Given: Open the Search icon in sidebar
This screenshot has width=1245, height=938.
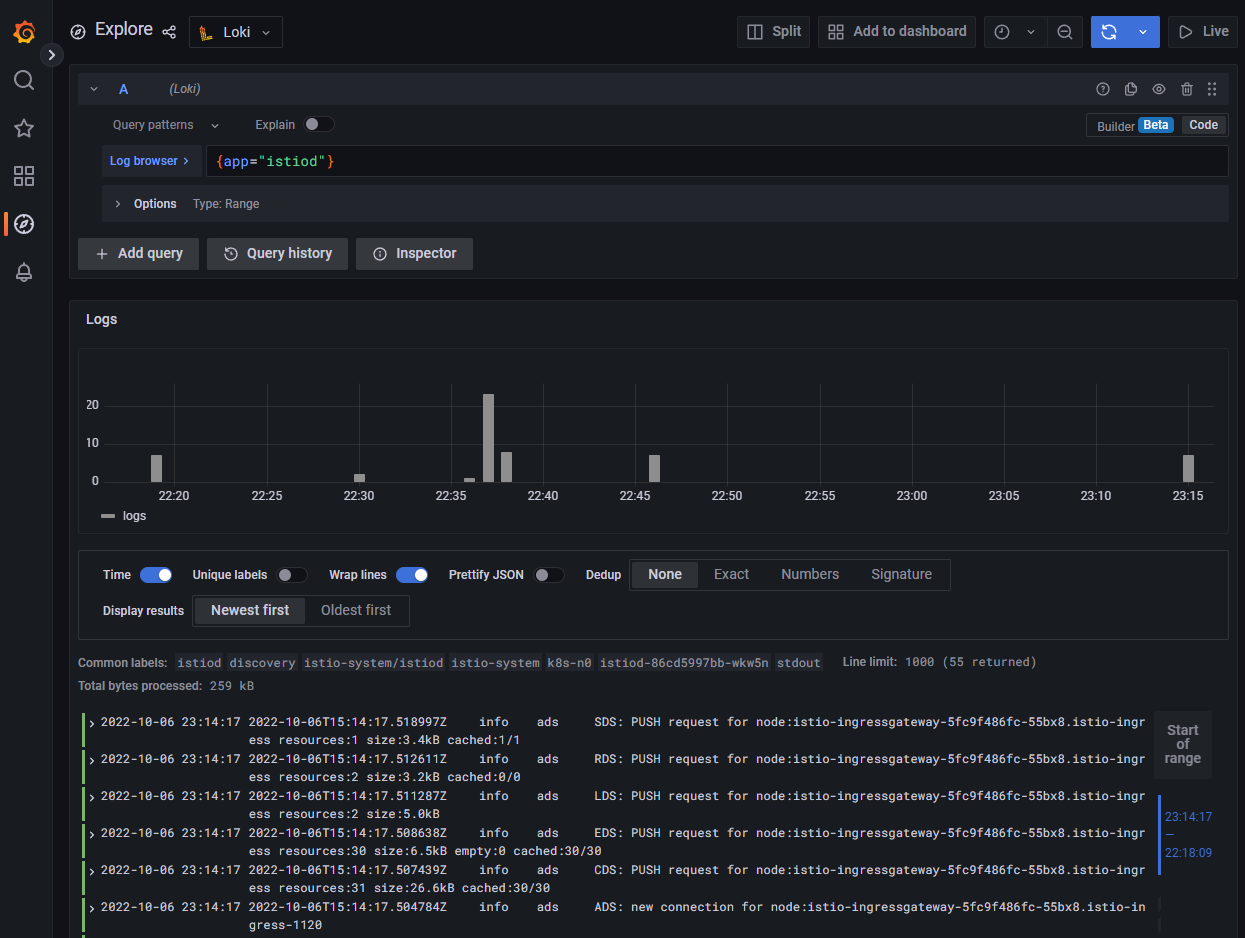Looking at the screenshot, I should 24,80.
